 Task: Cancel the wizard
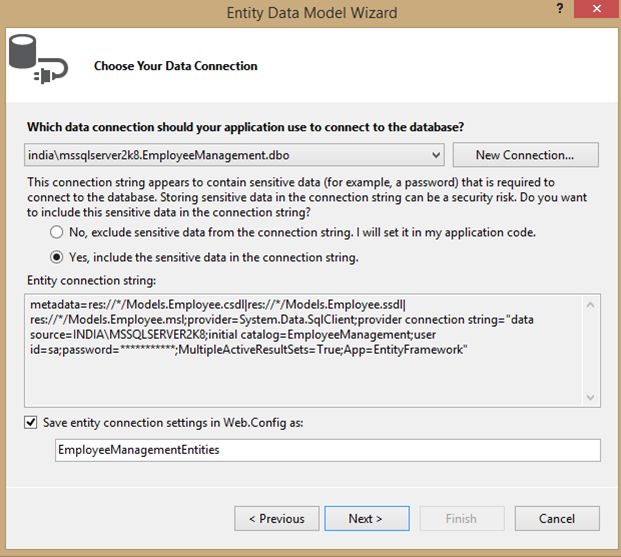556,518
